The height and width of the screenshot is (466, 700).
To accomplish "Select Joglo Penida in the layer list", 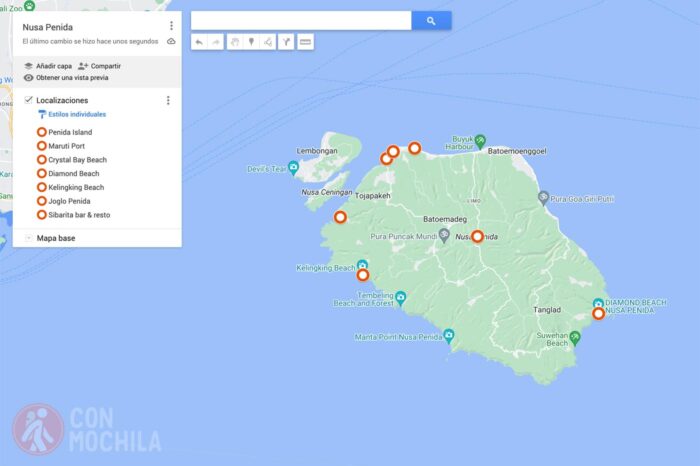I will click(x=64, y=201).
